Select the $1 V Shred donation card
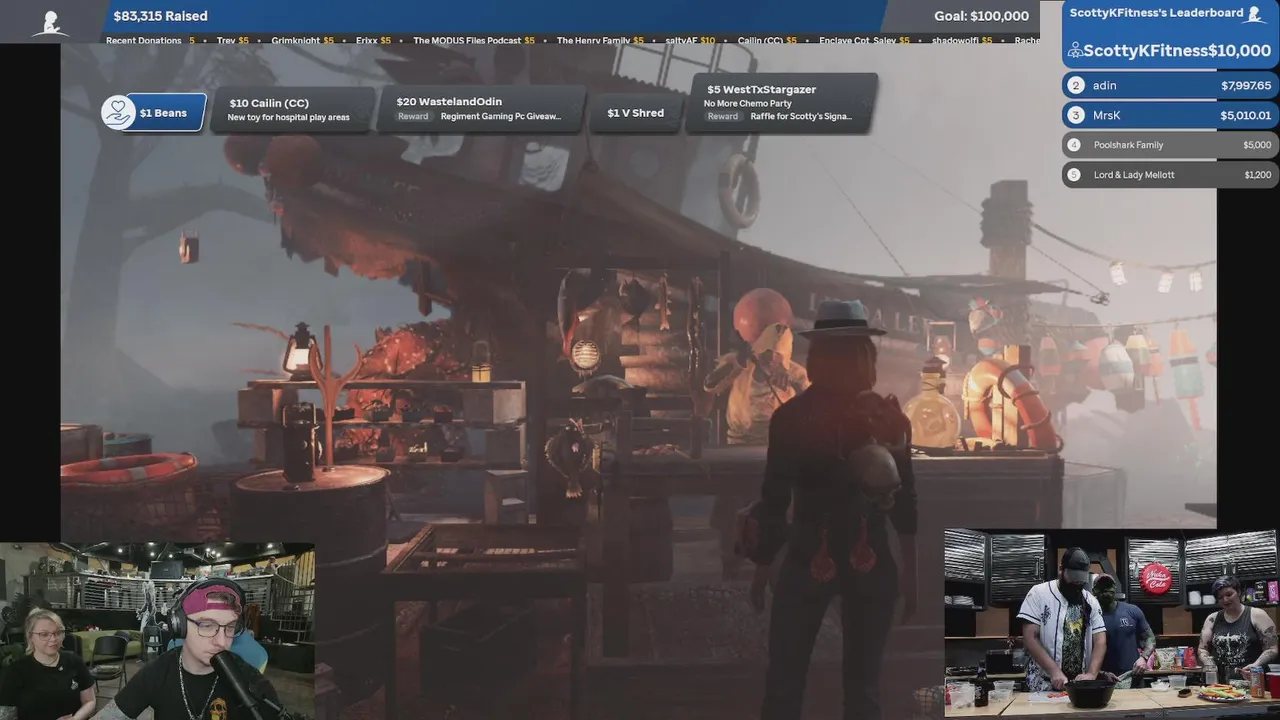 (x=635, y=113)
